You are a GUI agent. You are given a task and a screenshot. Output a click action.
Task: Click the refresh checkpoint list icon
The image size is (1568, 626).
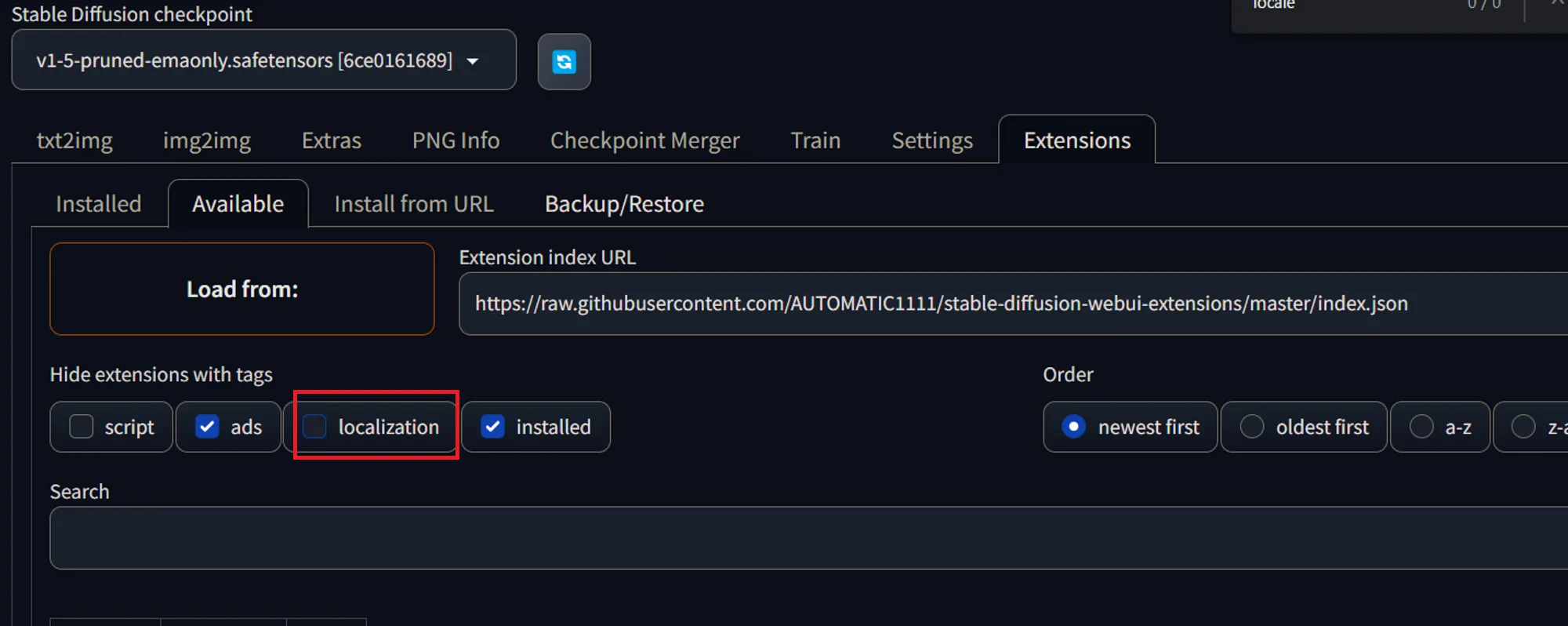(x=564, y=62)
